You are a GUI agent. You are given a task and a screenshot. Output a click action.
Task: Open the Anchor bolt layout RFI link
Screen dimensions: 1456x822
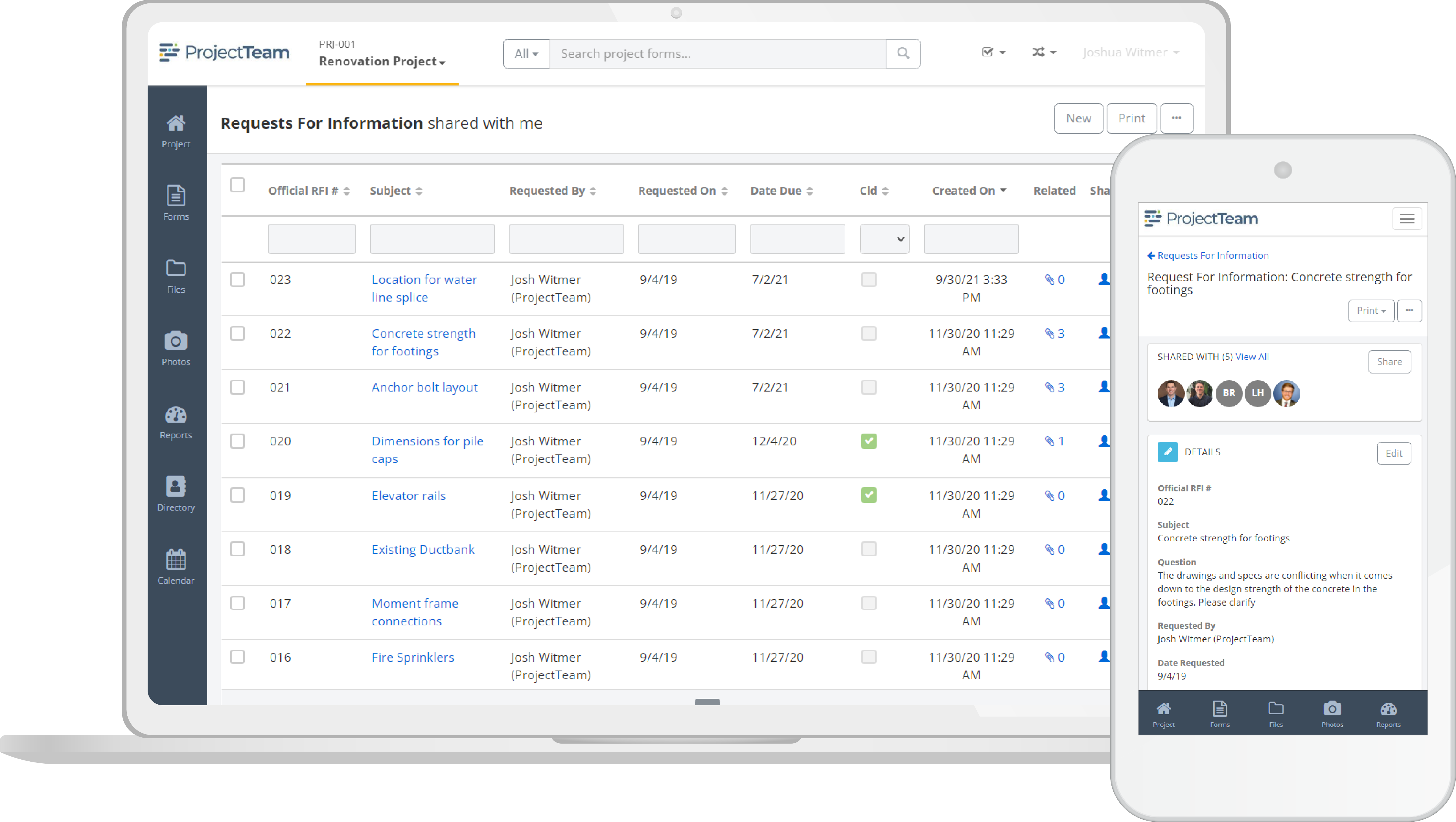tap(424, 387)
